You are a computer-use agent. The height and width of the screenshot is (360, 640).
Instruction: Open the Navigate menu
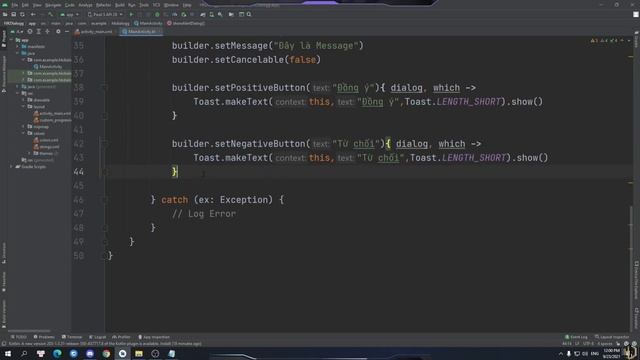point(53,5)
